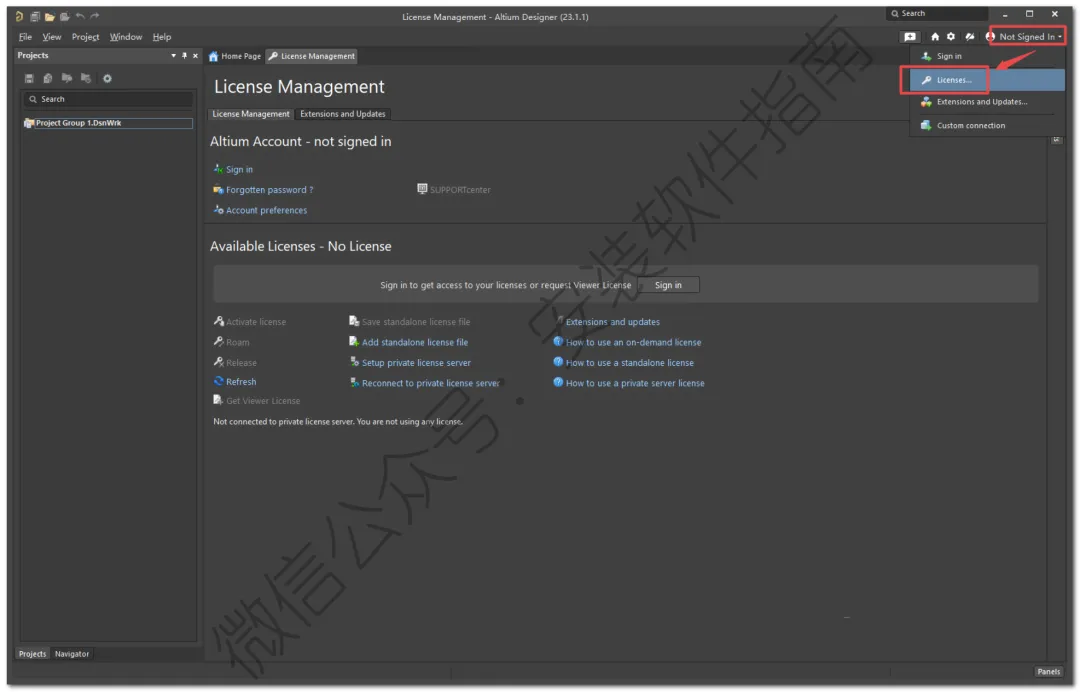Switch to Extensions and Updates sub-tab
This screenshot has width=1080, height=692.
[342, 114]
